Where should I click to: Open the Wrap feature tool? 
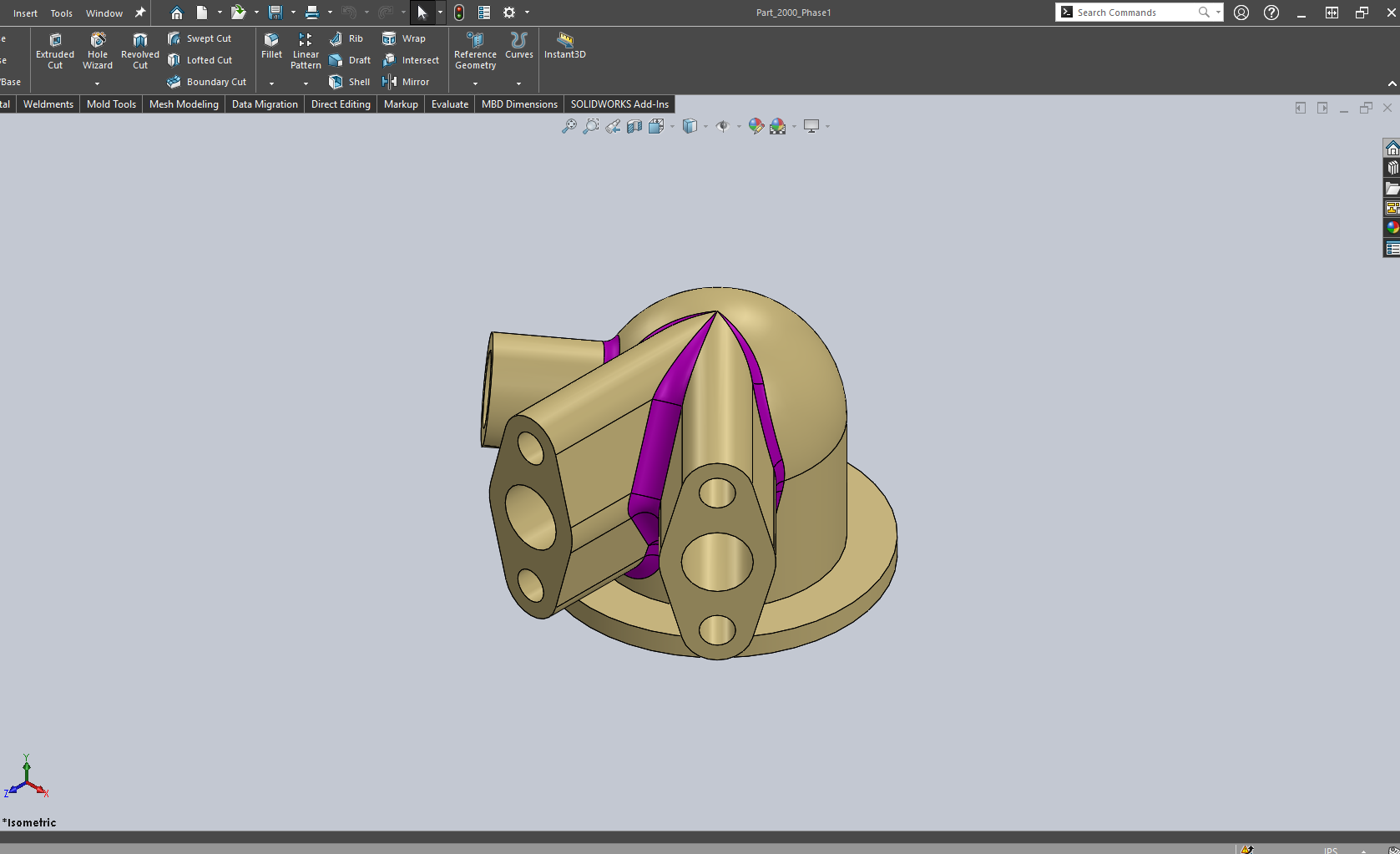[x=404, y=38]
